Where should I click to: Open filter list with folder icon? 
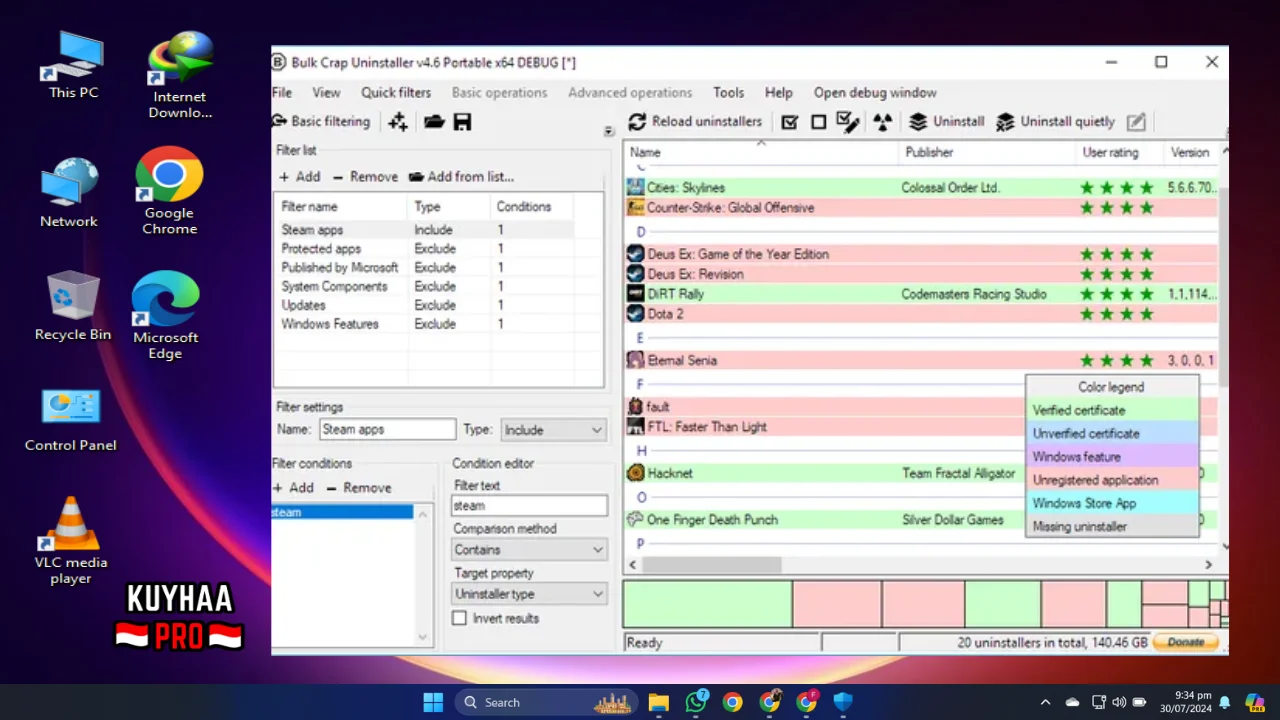coord(433,122)
